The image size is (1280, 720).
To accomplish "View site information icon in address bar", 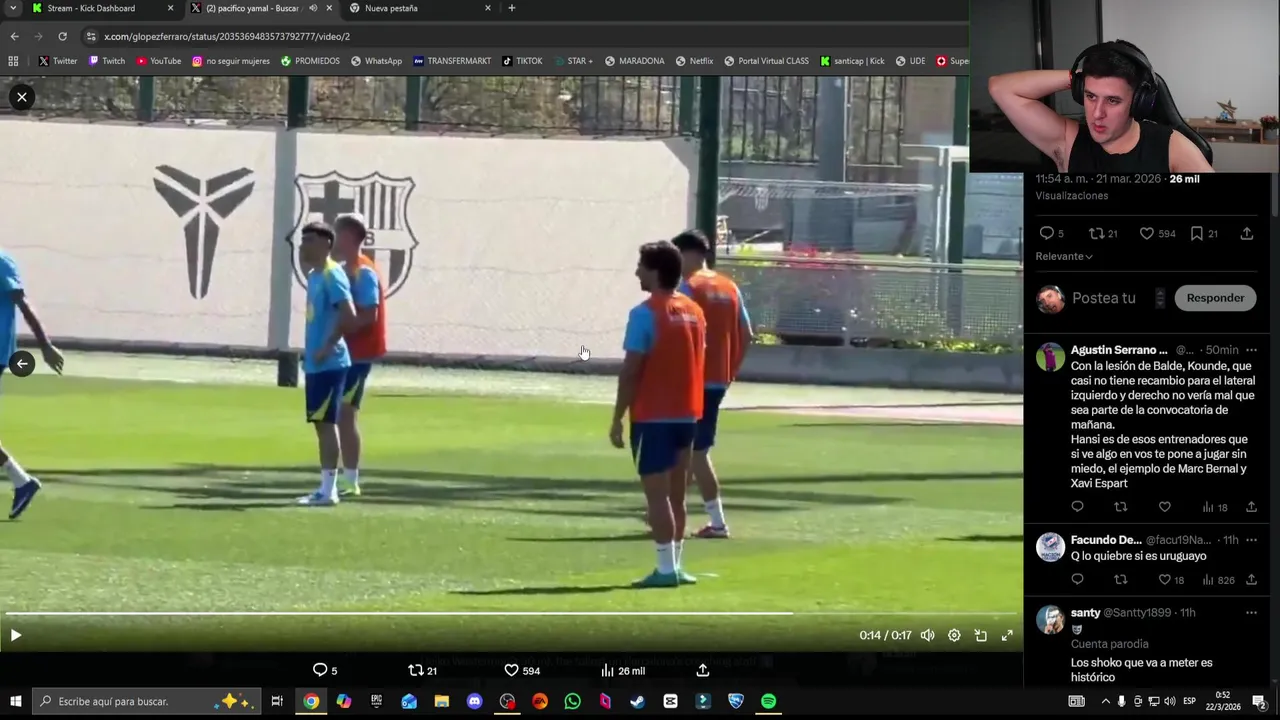I will tap(91, 36).
